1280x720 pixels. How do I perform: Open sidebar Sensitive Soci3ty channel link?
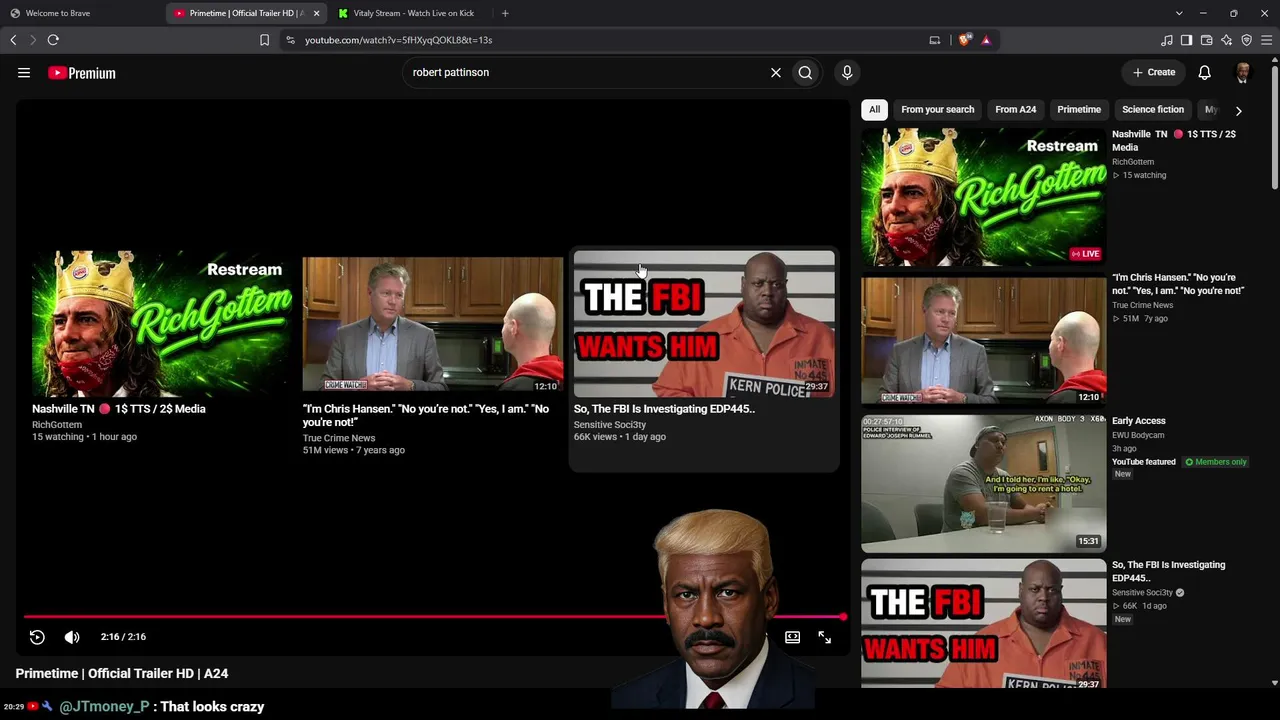point(1142,593)
